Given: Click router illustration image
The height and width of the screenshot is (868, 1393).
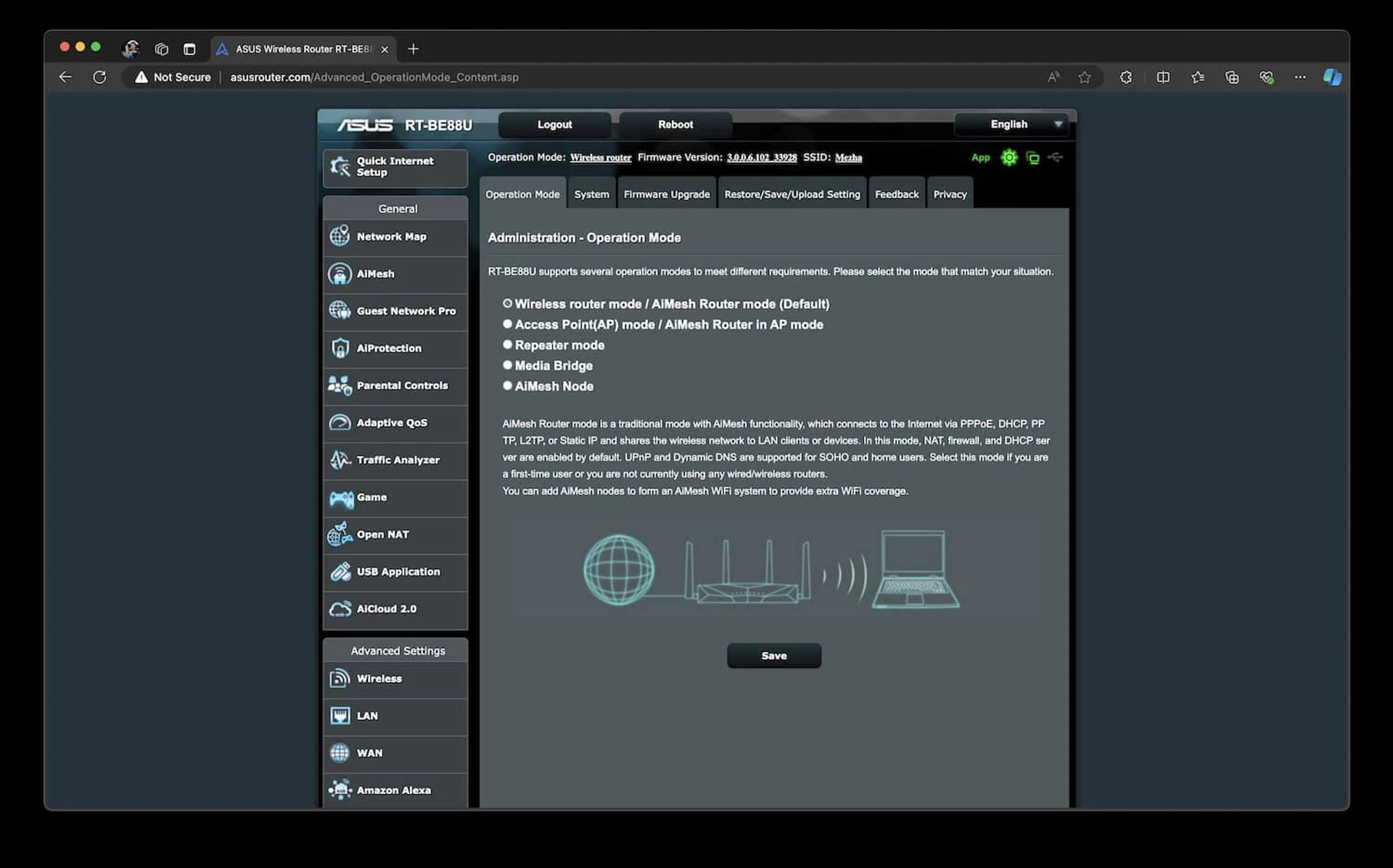Looking at the screenshot, I should (773, 569).
